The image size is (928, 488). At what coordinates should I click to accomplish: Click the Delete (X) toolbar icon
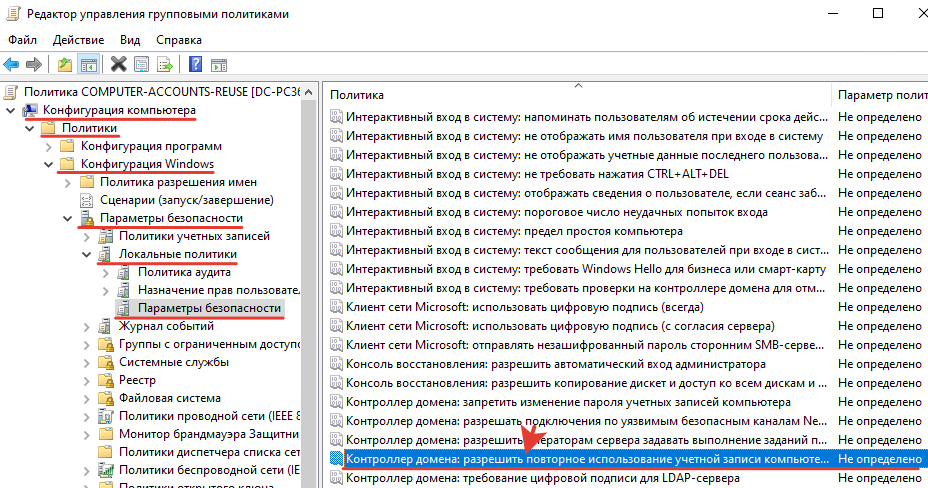point(119,65)
